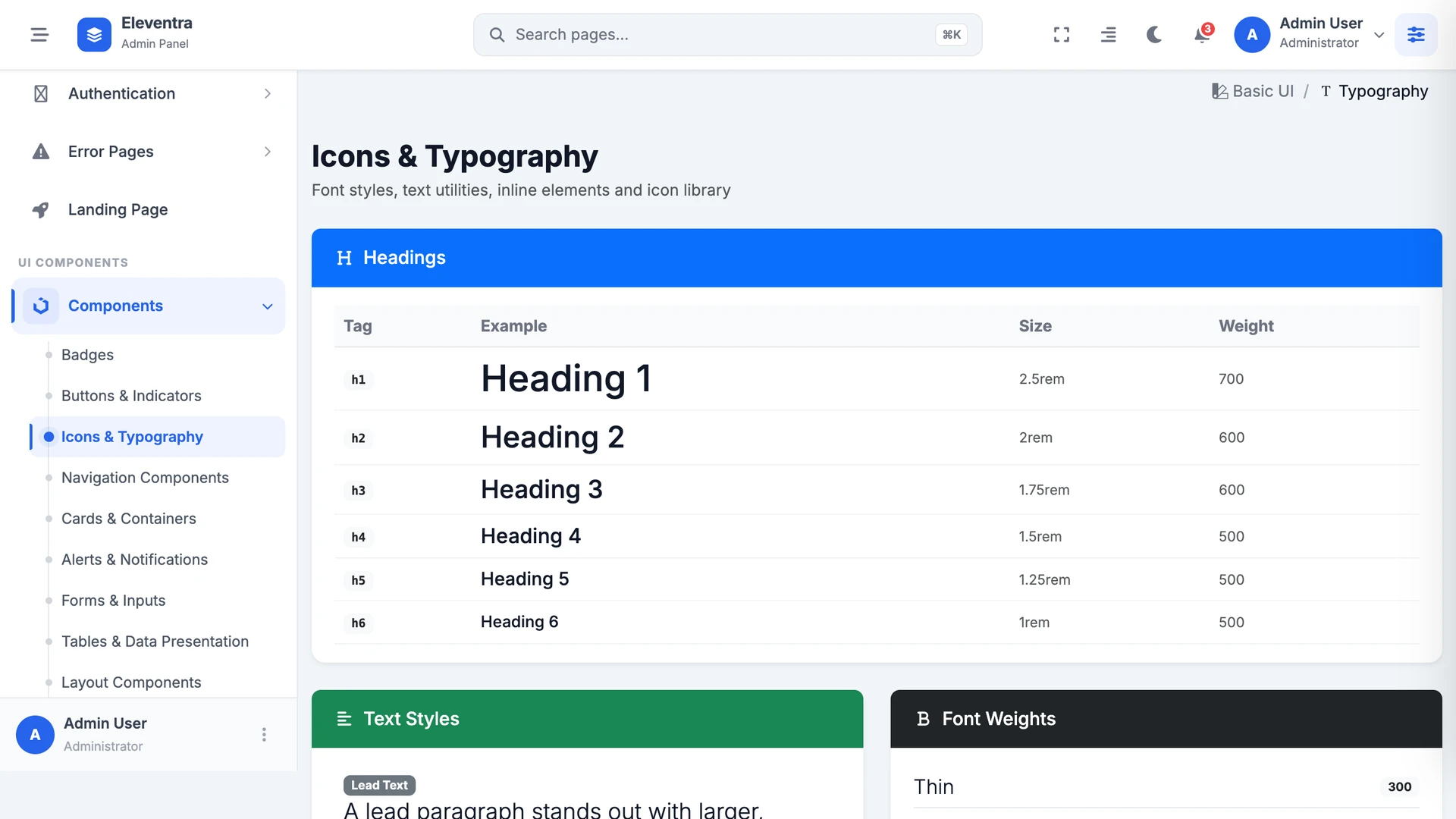Click the h5 tag badge

point(358,580)
